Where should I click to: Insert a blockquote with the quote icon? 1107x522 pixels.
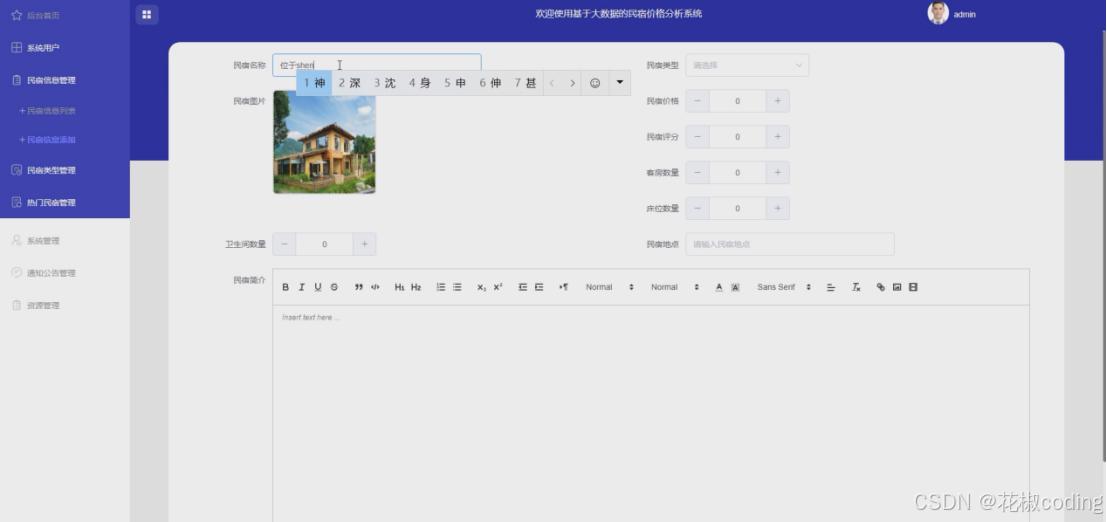[x=359, y=287]
